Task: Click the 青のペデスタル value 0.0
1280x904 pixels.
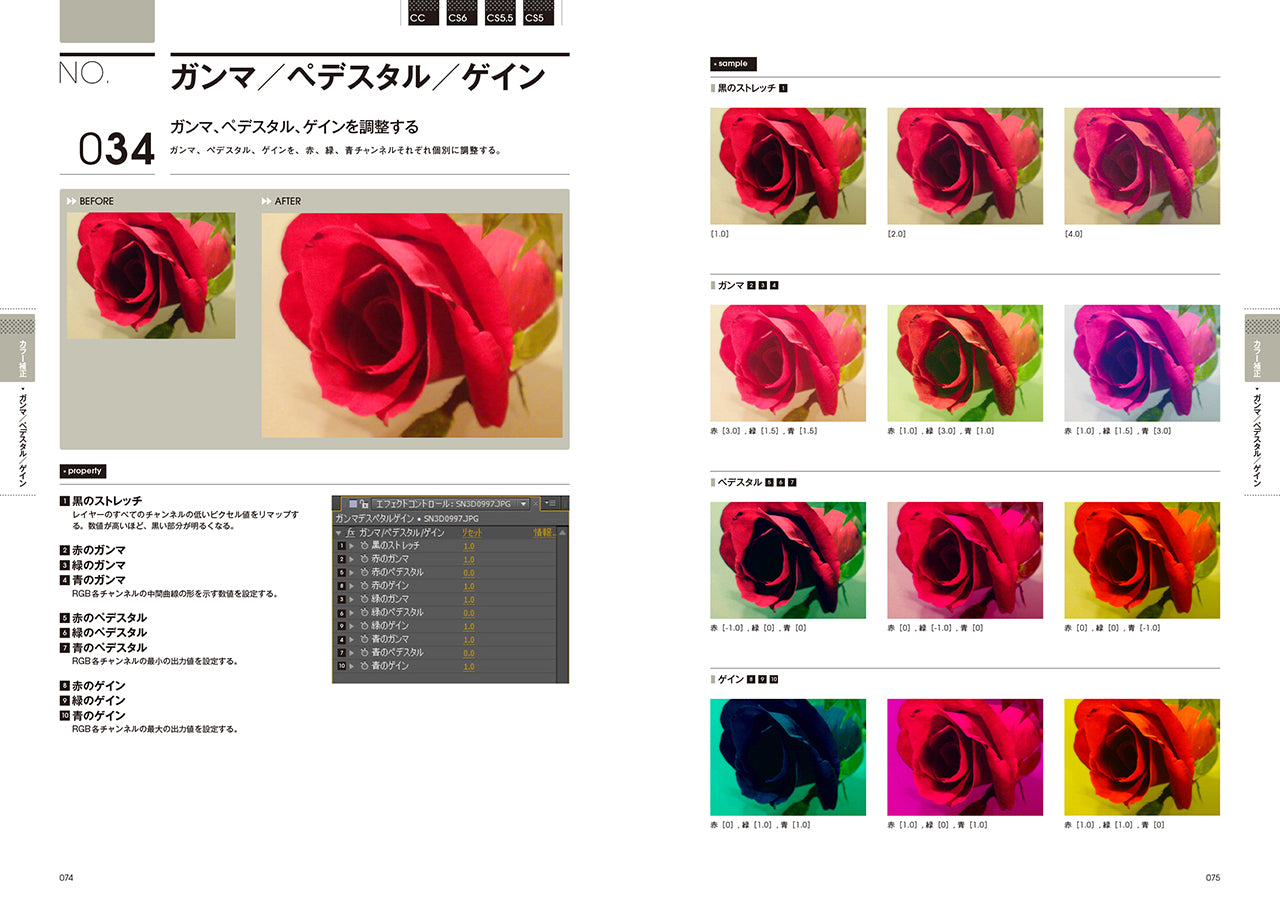Action: 469,653
